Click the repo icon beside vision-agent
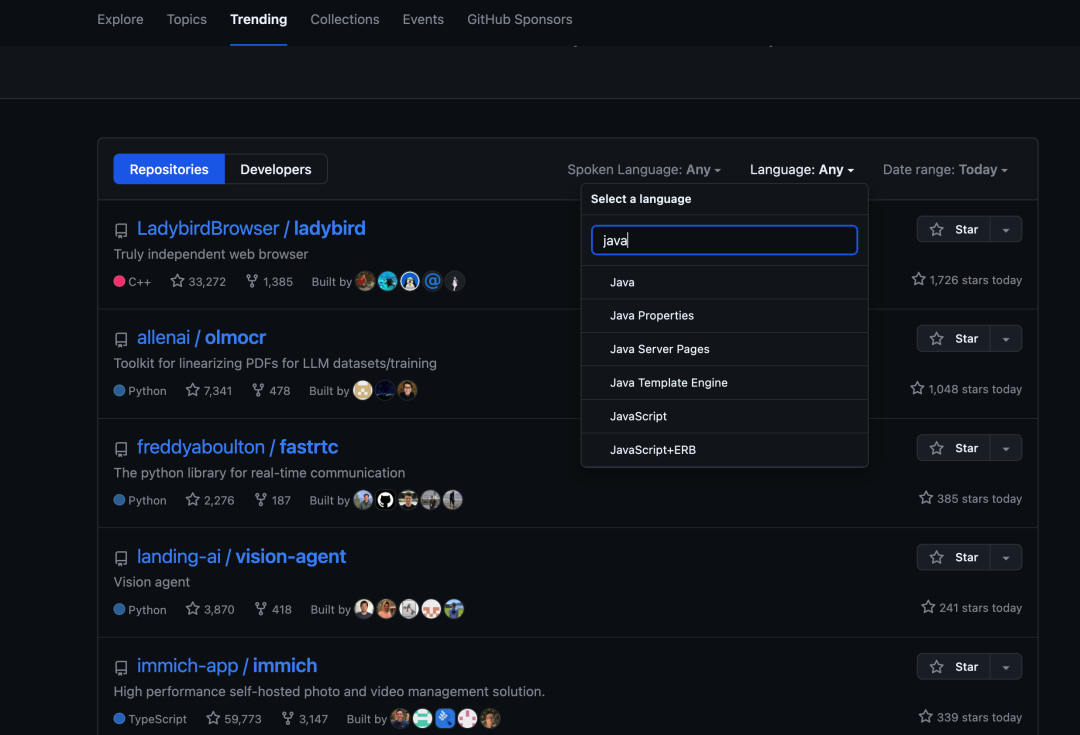 coord(121,558)
